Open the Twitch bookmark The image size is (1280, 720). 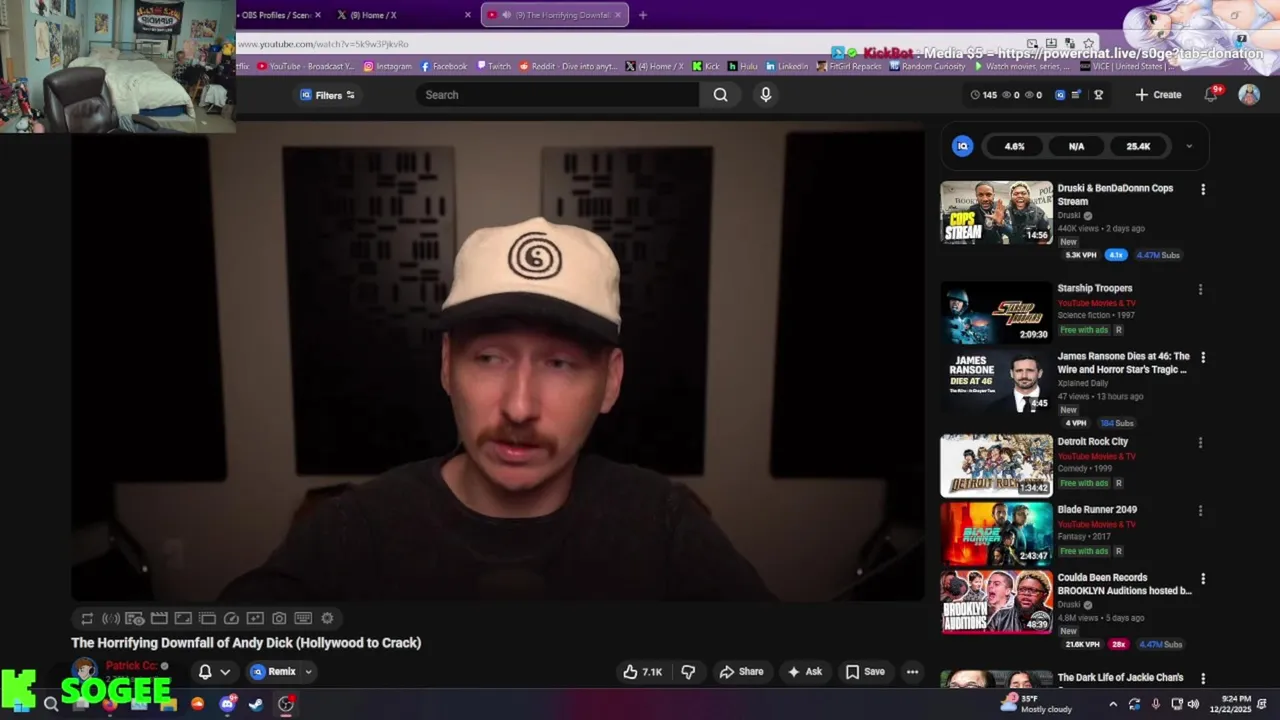(x=493, y=66)
